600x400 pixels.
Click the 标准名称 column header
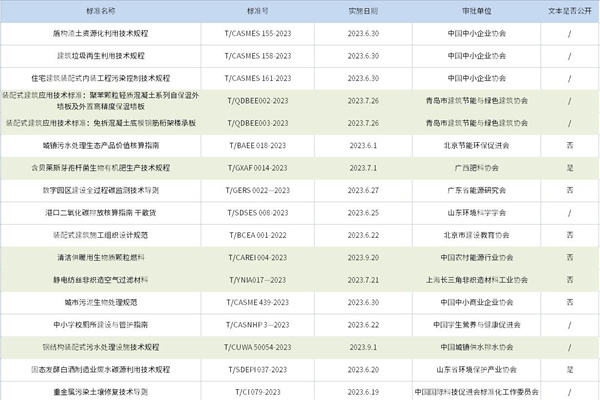pyautogui.click(x=99, y=10)
